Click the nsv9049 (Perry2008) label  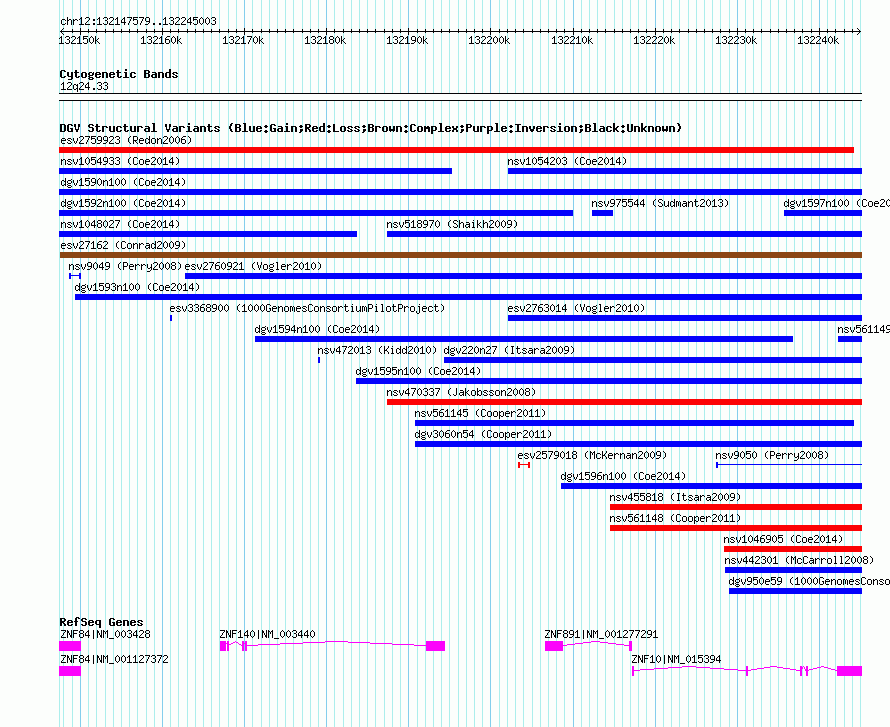[125, 266]
